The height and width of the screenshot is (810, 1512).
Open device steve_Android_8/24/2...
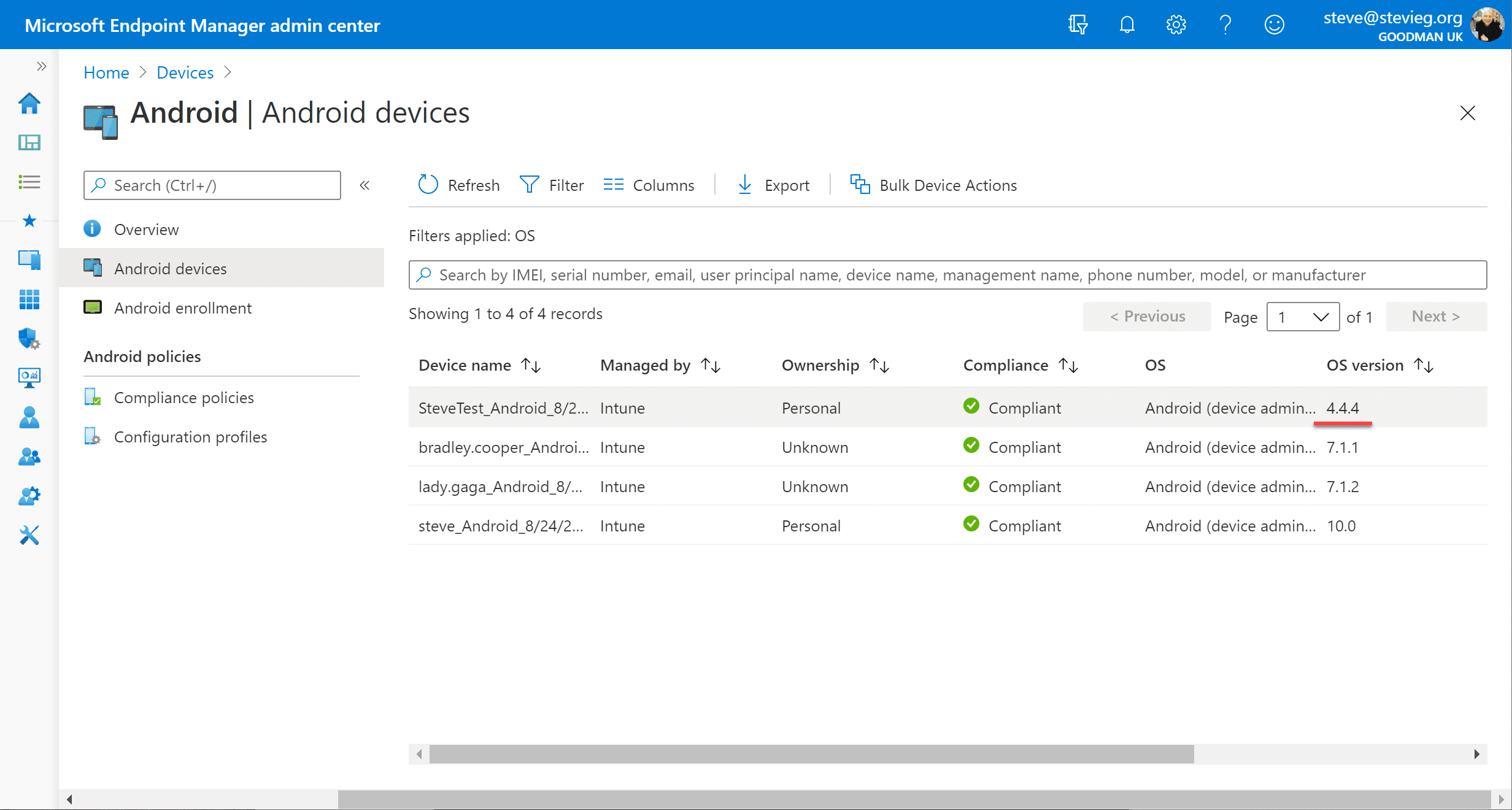[501, 526]
